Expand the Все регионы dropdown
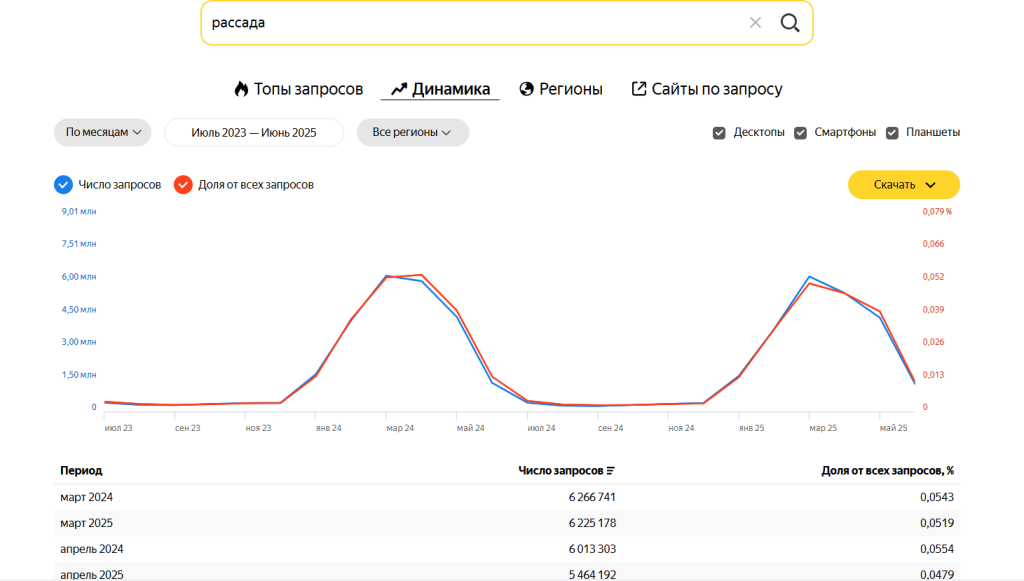The width and height of the screenshot is (1024, 581). (x=412, y=132)
